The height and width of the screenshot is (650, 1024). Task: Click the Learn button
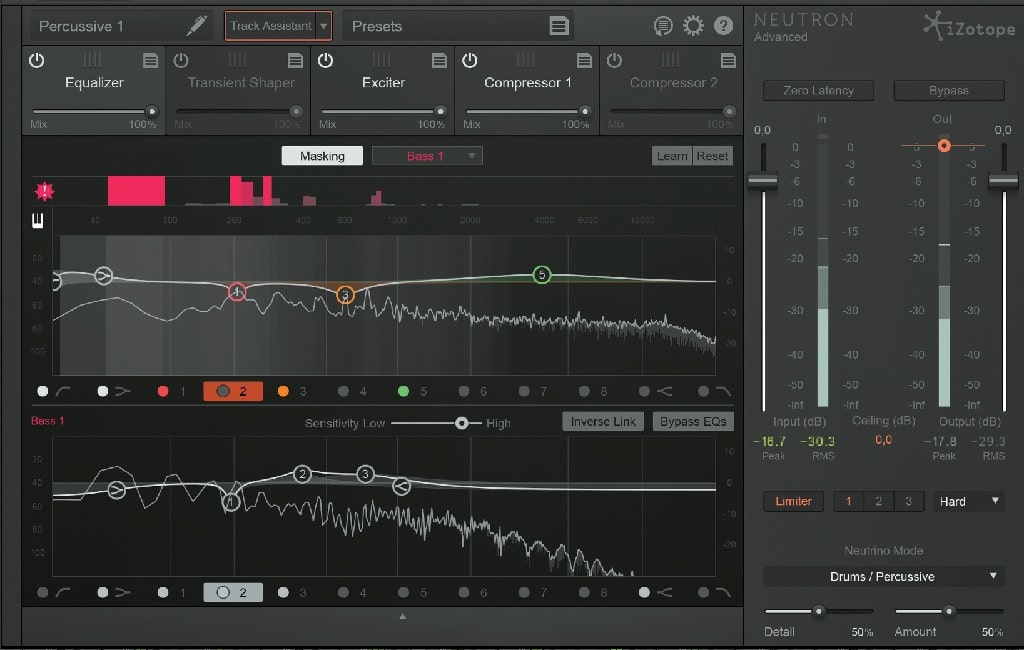pos(672,156)
